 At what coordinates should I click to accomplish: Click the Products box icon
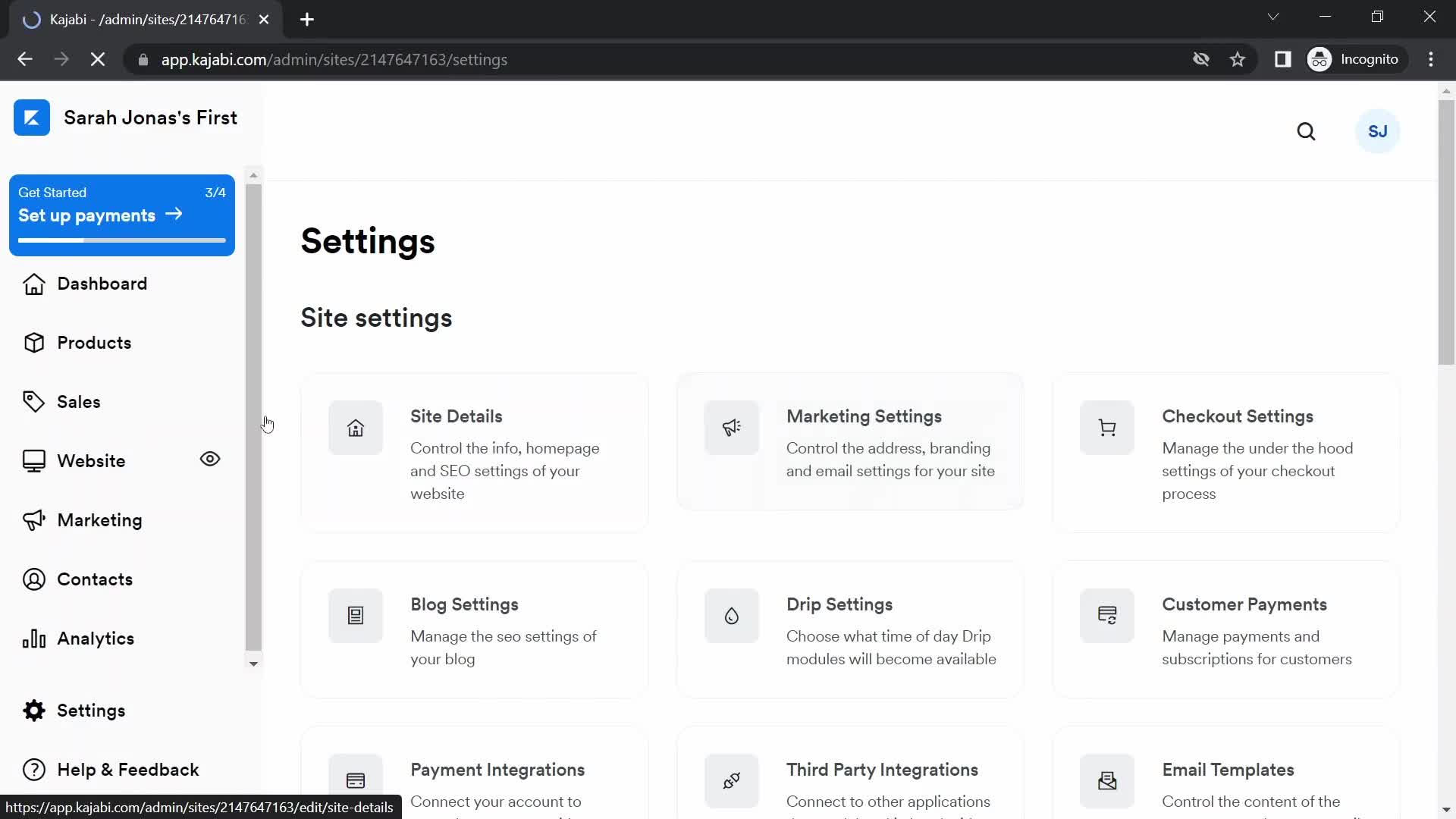33,343
